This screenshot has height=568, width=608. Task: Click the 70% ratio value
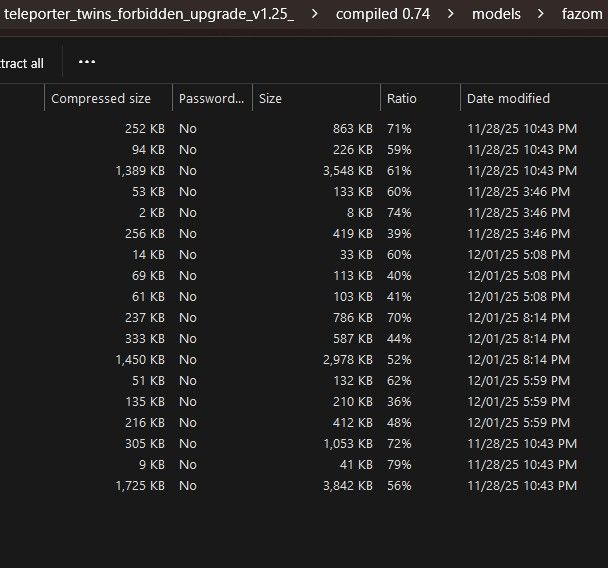[399, 318]
